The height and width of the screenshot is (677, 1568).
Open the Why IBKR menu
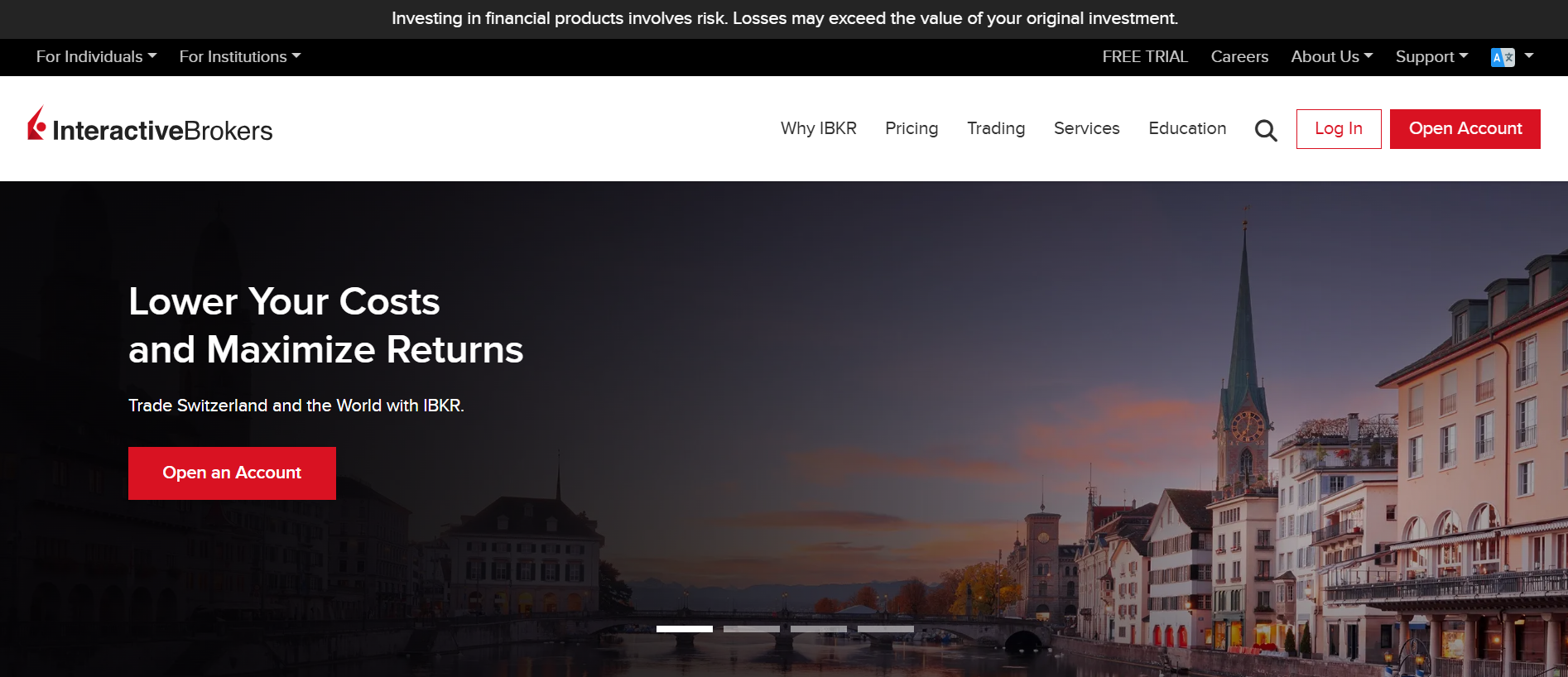(x=819, y=128)
